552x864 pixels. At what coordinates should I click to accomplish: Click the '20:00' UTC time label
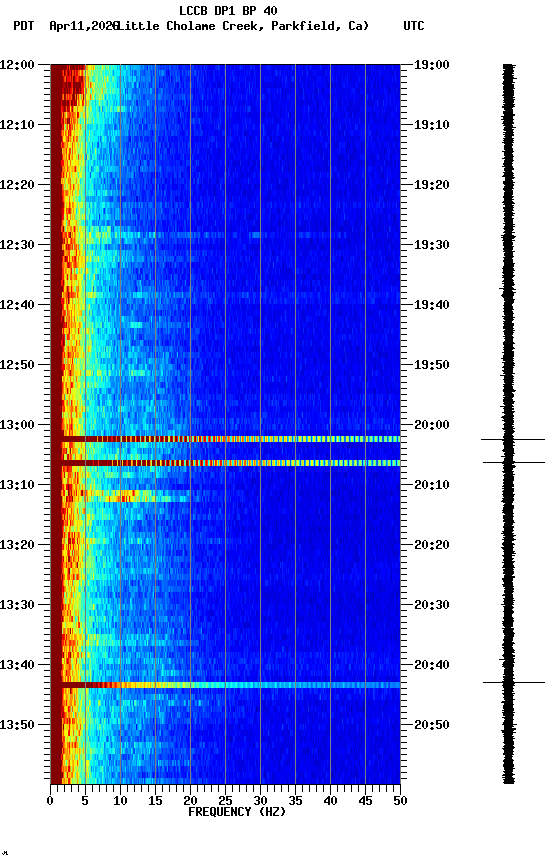tap(432, 425)
